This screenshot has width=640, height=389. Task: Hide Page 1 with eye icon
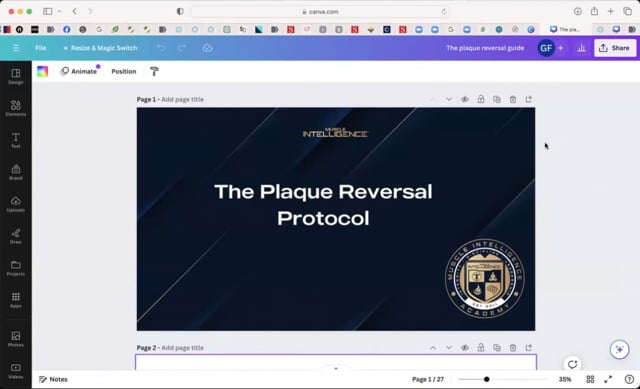464,99
